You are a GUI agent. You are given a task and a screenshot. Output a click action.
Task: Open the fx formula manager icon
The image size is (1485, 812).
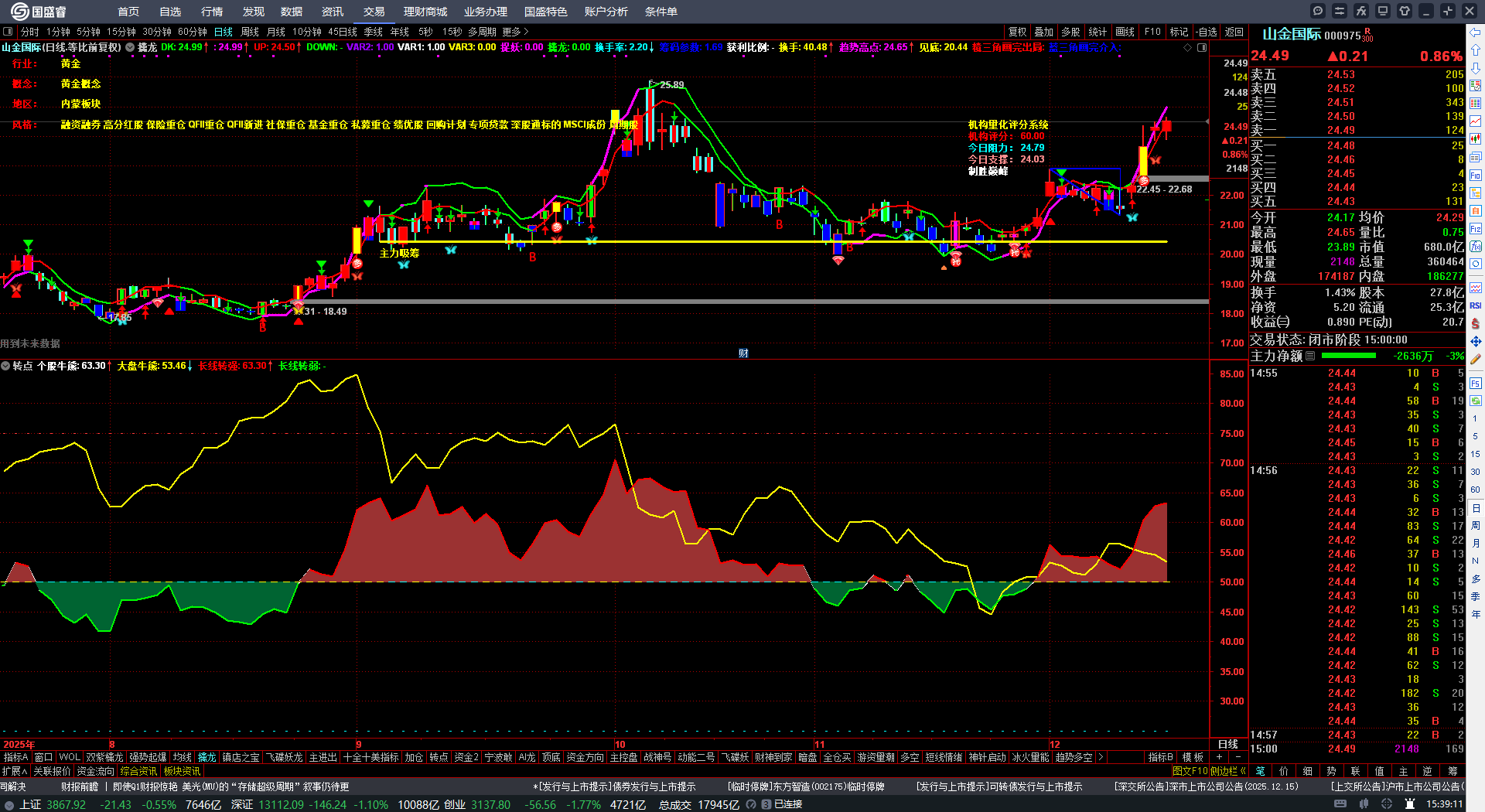pyautogui.click(x=1361, y=11)
